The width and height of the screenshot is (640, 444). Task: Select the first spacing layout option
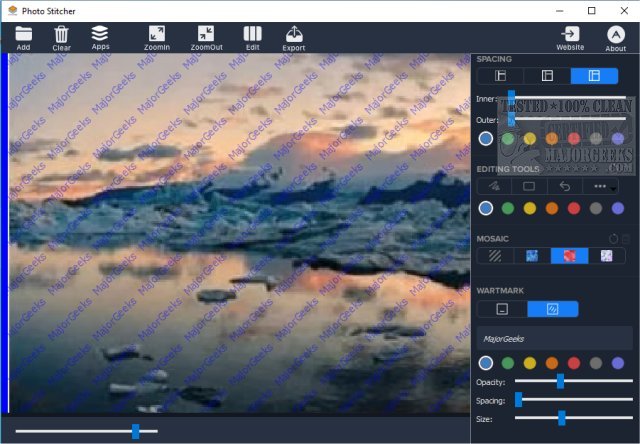(x=500, y=76)
